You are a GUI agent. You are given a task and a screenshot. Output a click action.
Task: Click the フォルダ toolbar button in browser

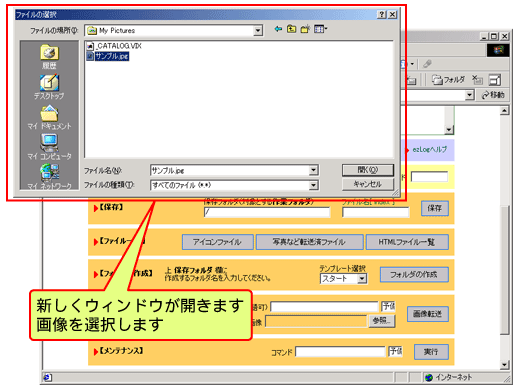[x=448, y=80]
